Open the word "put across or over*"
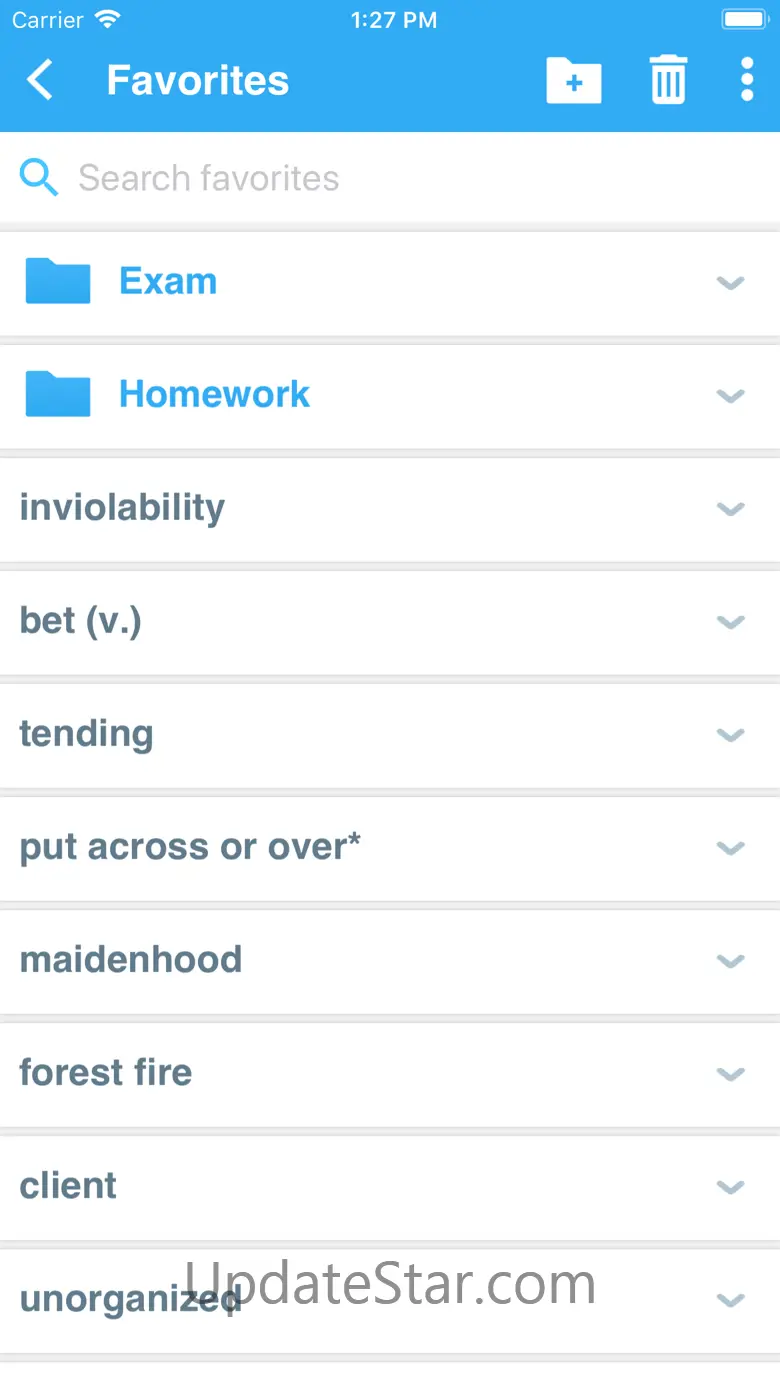780x1387 pixels. tap(190, 847)
